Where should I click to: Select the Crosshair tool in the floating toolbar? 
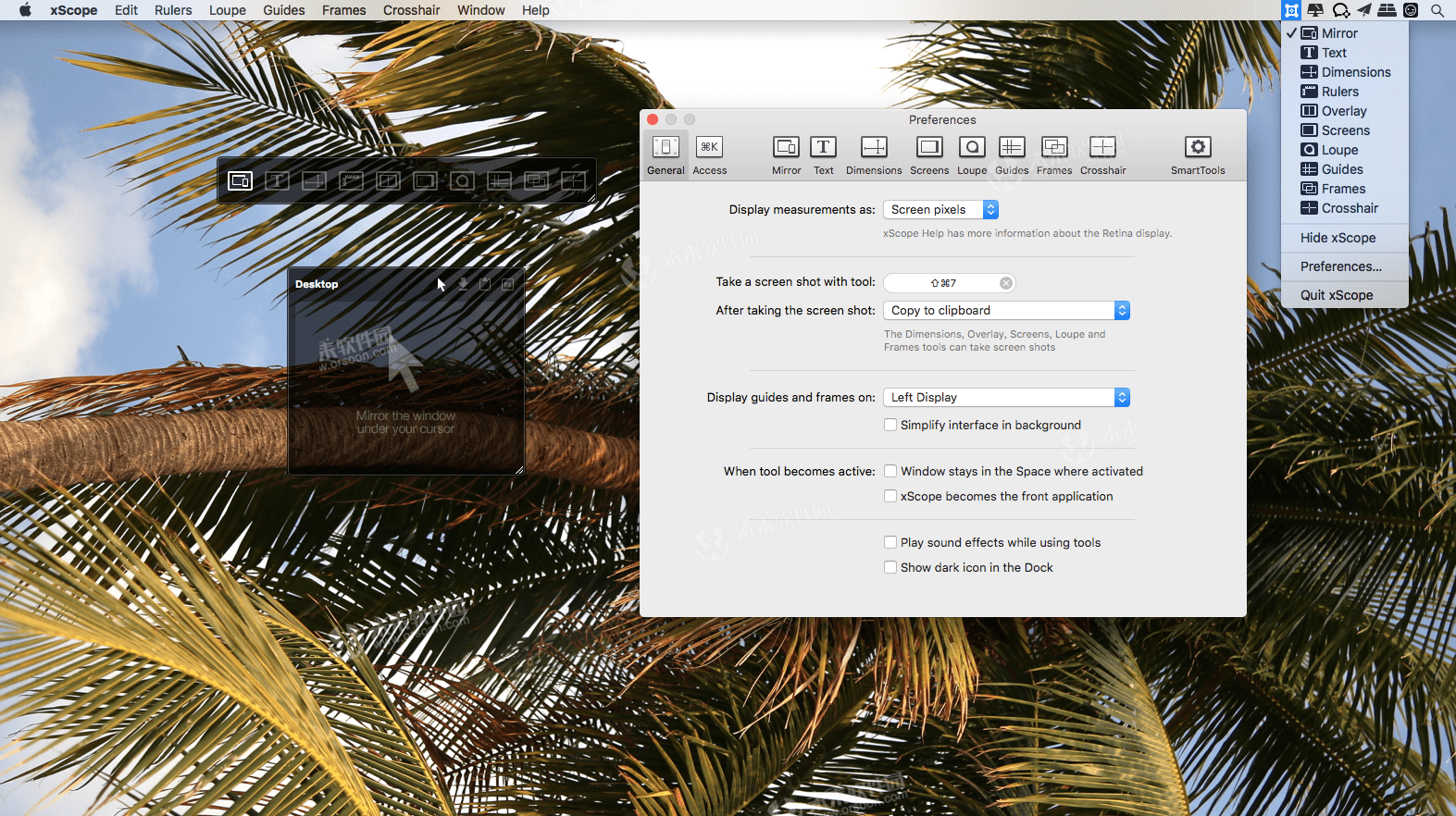(574, 180)
